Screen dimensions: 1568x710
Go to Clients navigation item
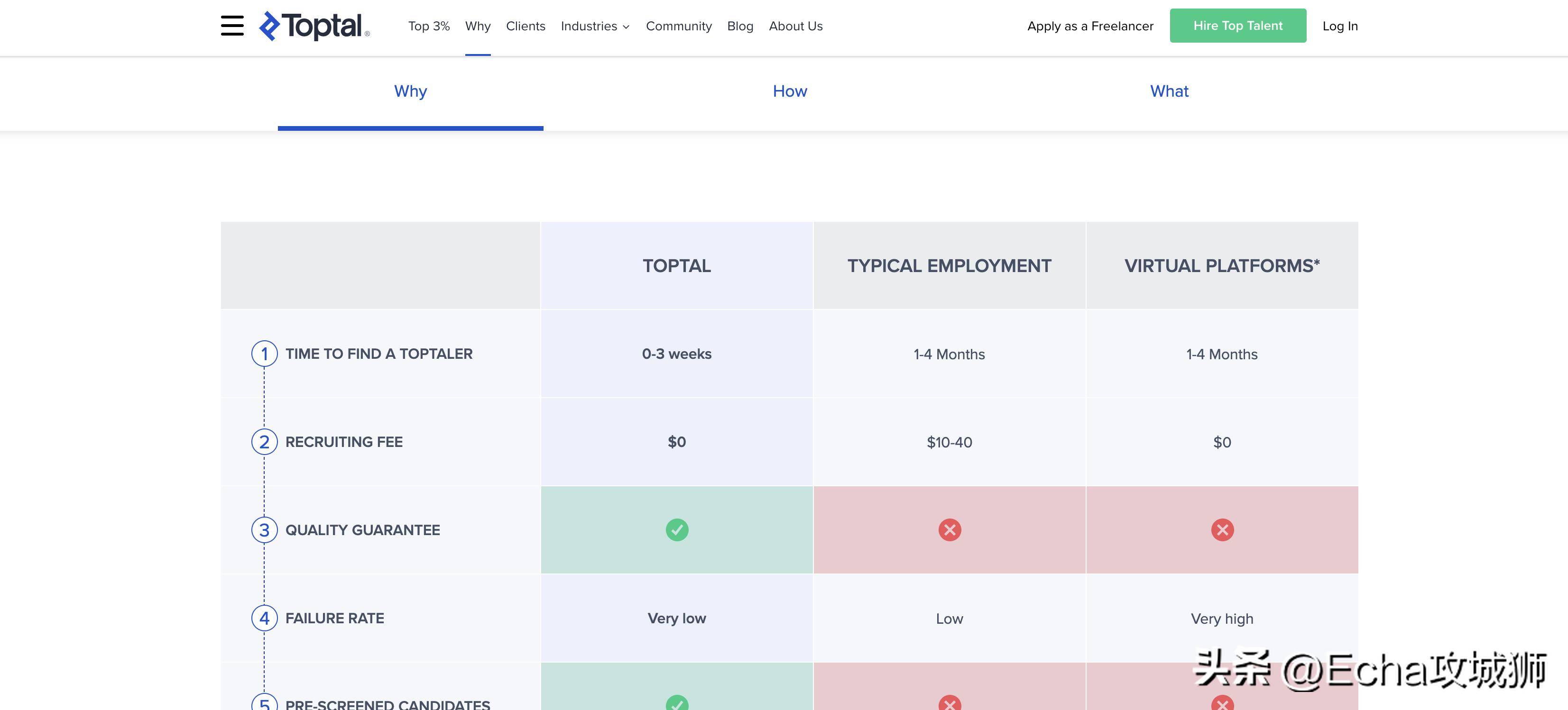pyautogui.click(x=526, y=26)
